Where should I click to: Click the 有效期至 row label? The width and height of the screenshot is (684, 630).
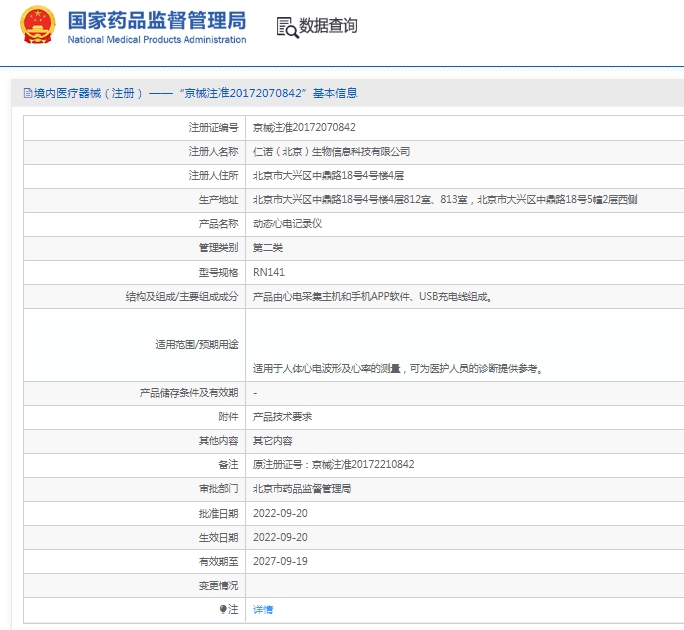[219, 562]
